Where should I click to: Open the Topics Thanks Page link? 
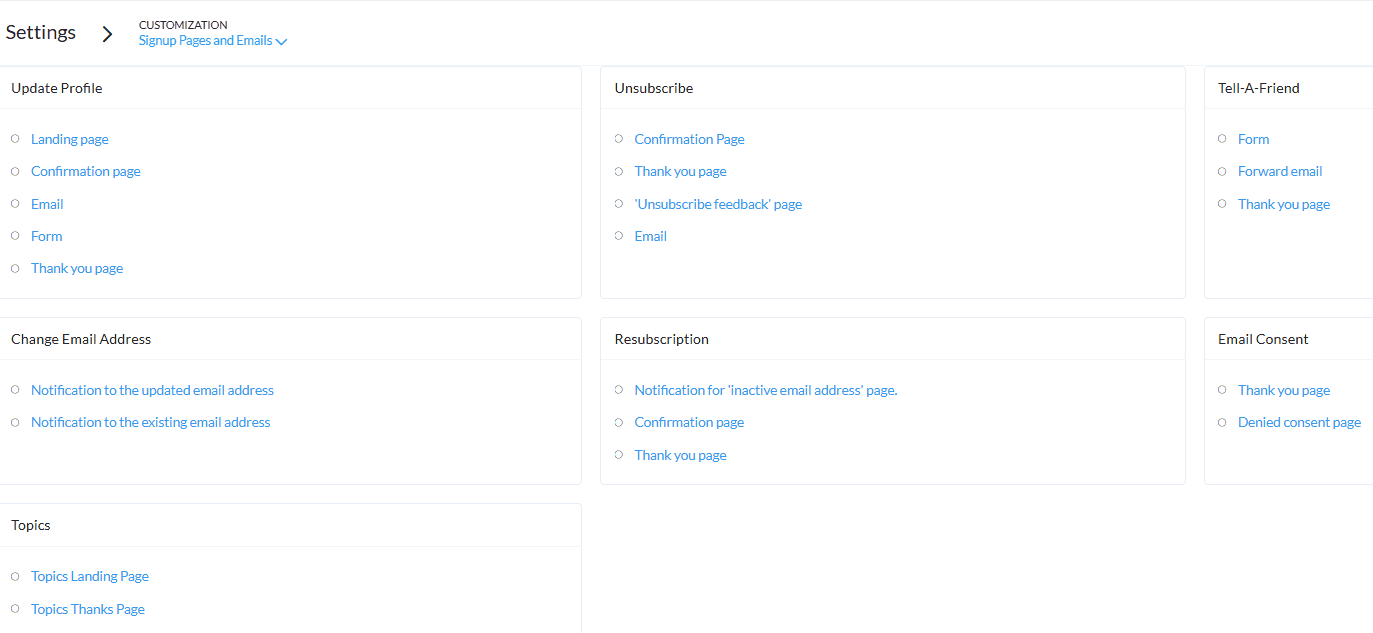(87, 608)
